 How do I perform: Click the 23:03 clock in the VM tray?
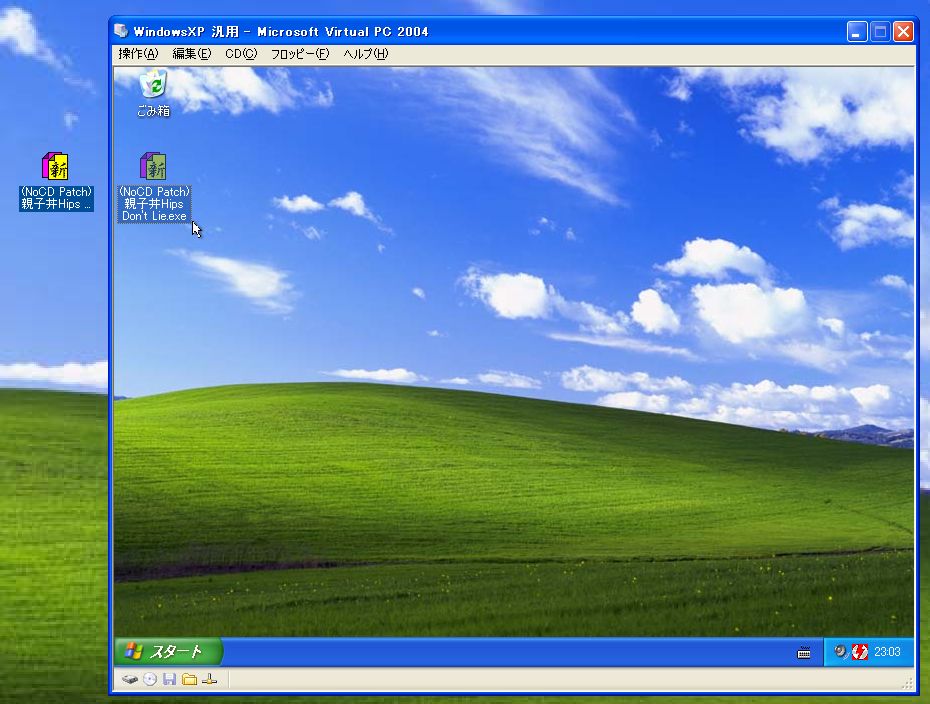tap(887, 652)
